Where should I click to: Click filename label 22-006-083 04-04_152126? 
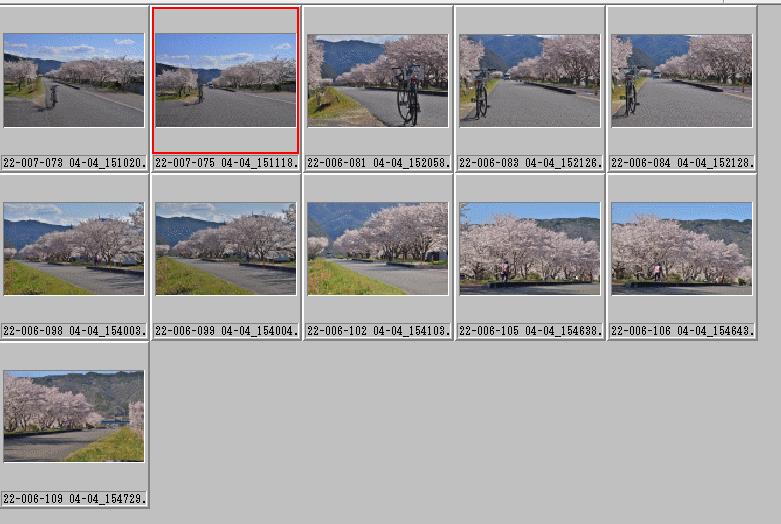pyautogui.click(x=530, y=162)
